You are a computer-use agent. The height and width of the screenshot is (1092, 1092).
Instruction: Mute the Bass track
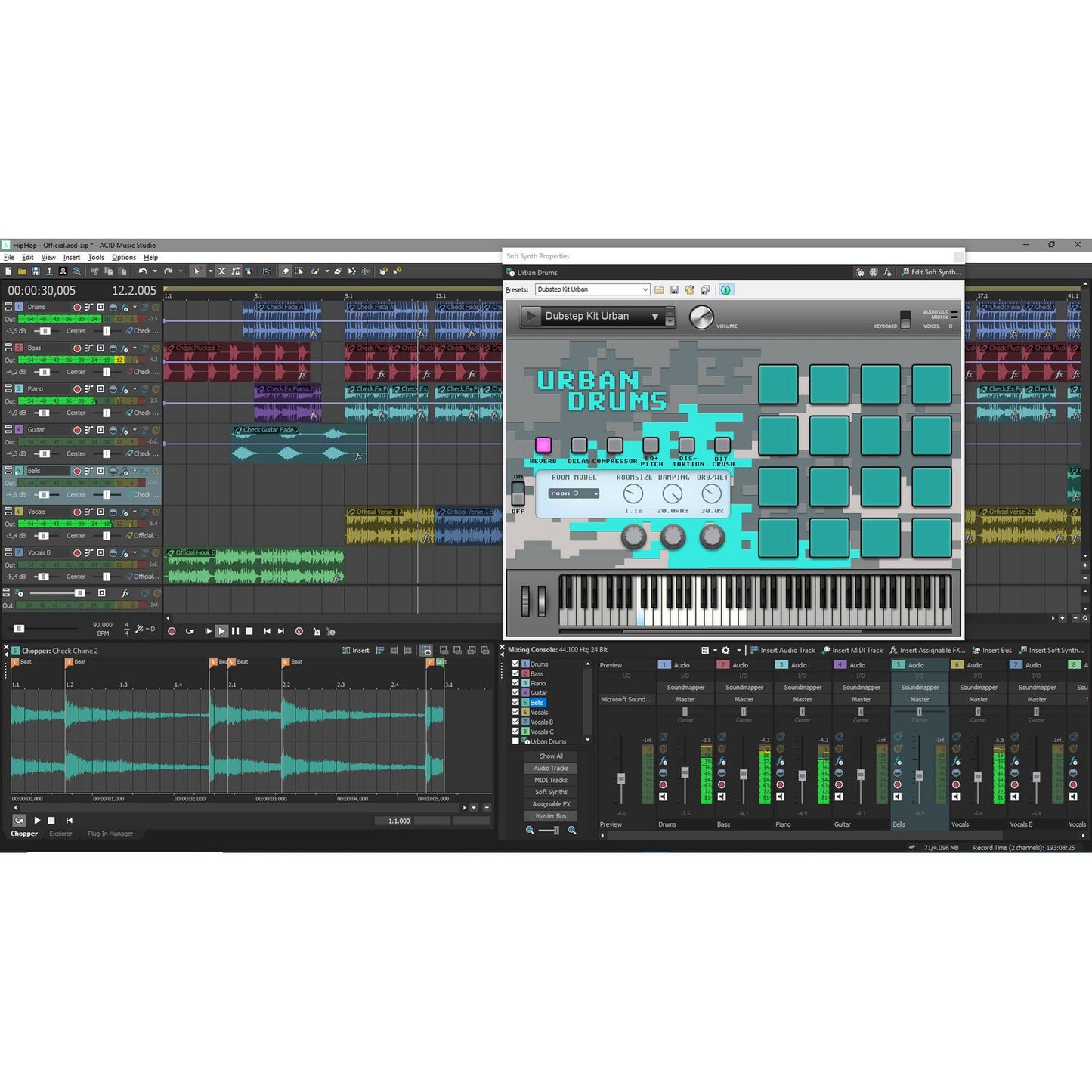click(x=101, y=348)
